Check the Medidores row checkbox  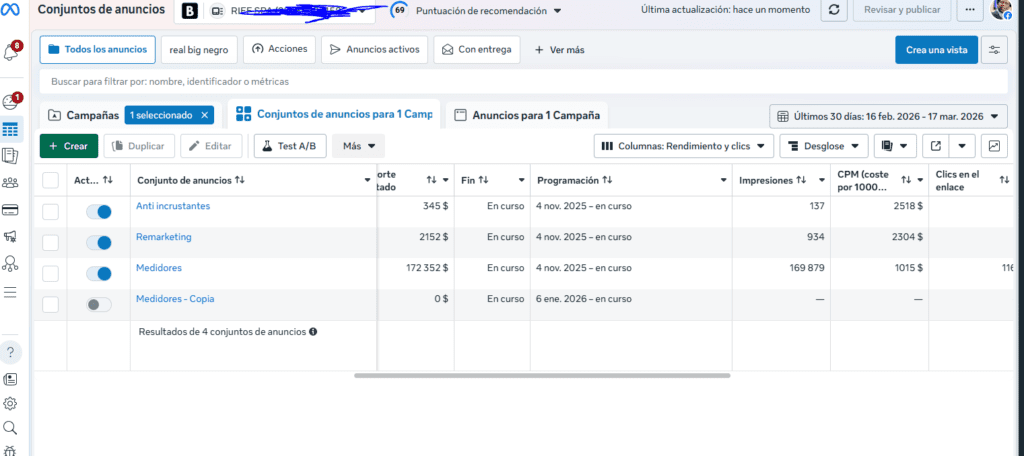tap(50, 274)
